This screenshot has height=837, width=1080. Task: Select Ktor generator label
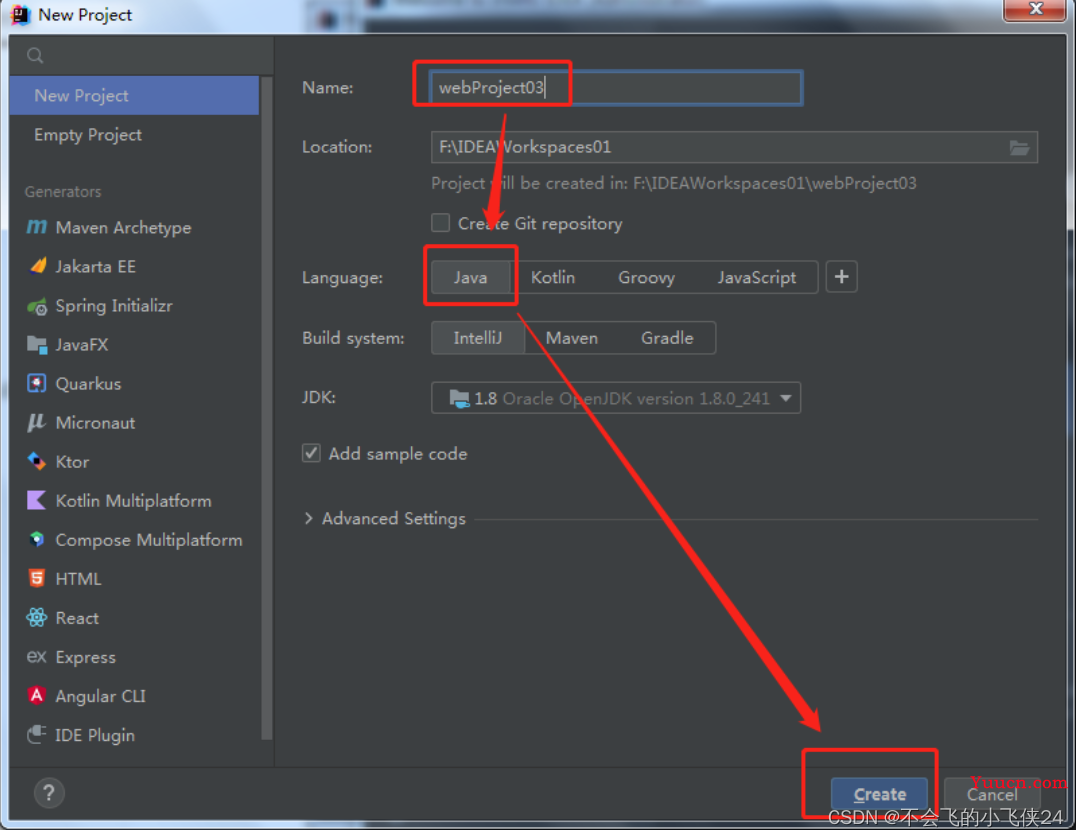tap(72, 462)
